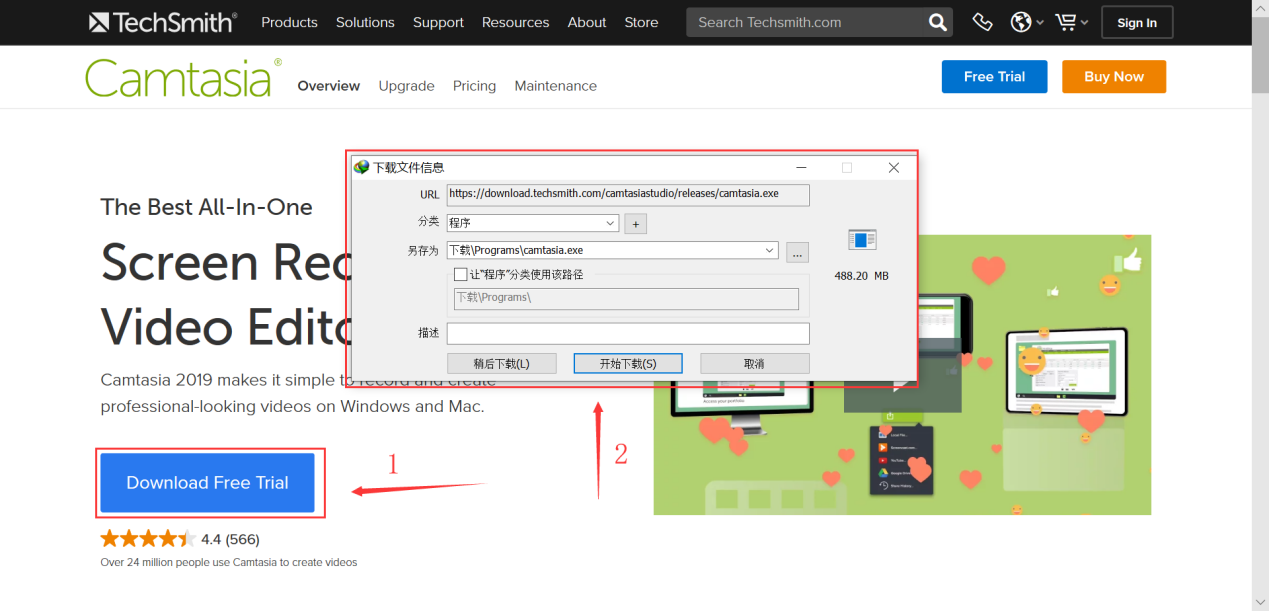Browse for save location with ellipsis button
1269x611 pixels.
[x=797, y=252]
